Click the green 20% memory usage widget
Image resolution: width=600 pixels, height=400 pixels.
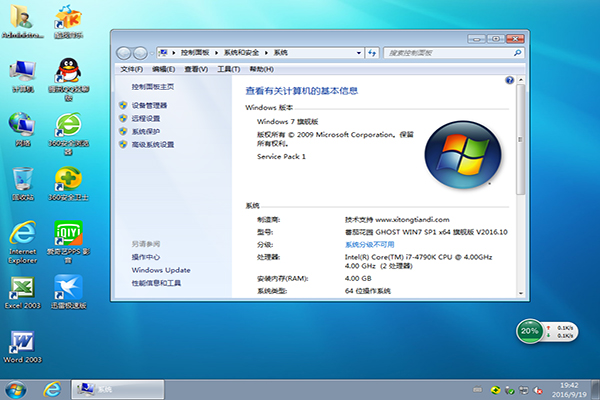[x=530, y=330]
